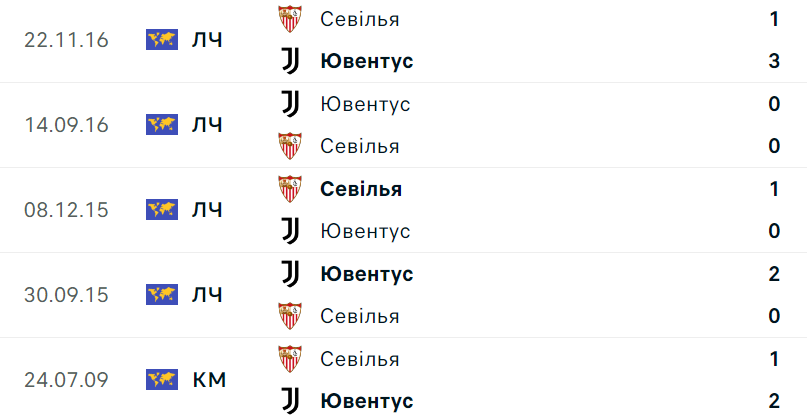Click Sevilla crest in 08.12.15 match
Screen dimensions: 807x420
289,189
